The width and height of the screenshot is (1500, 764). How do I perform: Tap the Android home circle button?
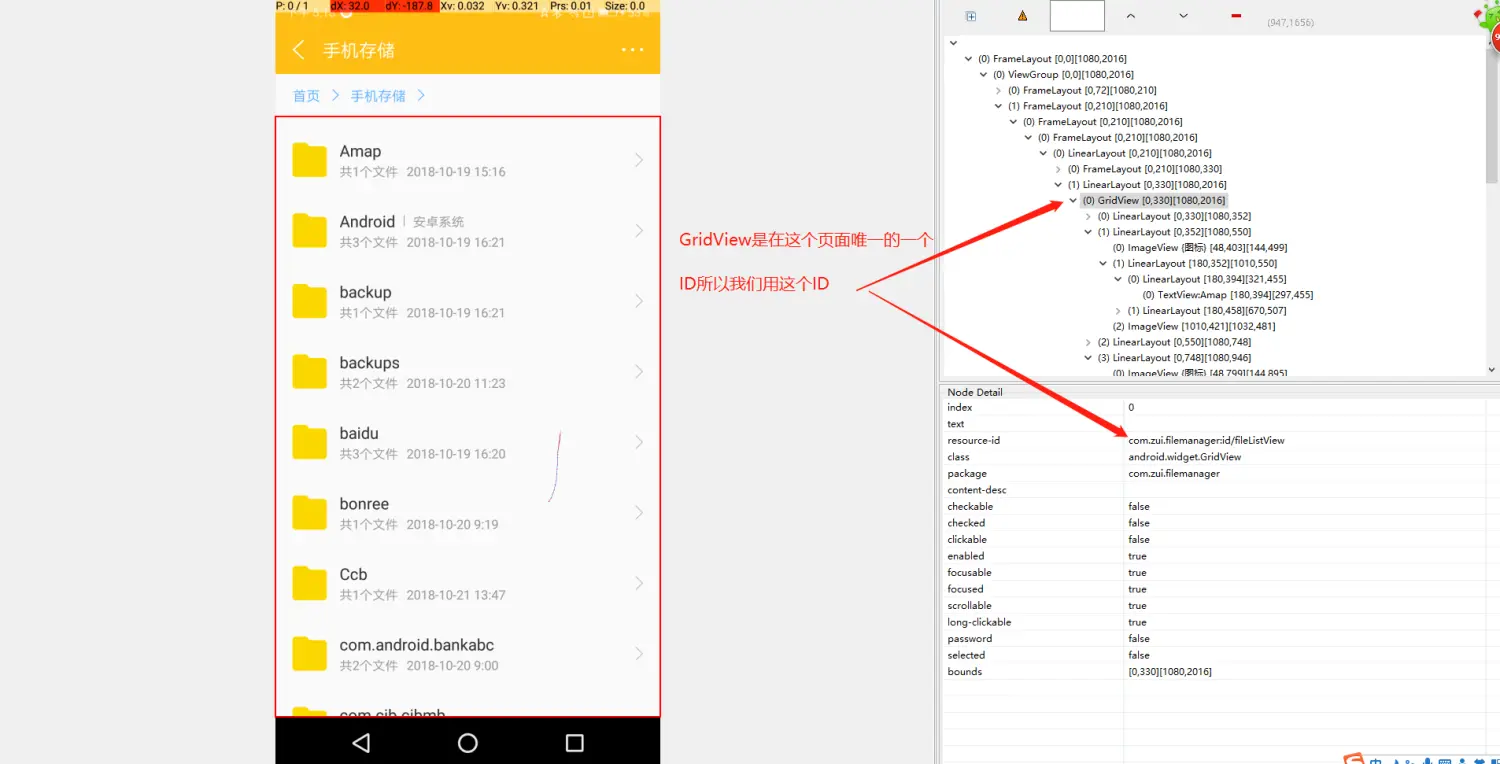point(467,743)
